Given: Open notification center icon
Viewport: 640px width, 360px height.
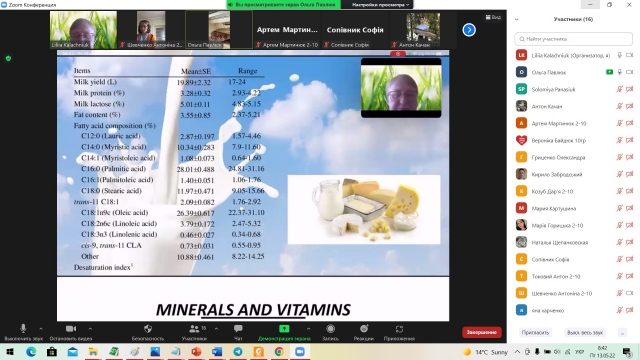Looking at the screenshot, I should (x=627, y=352).
